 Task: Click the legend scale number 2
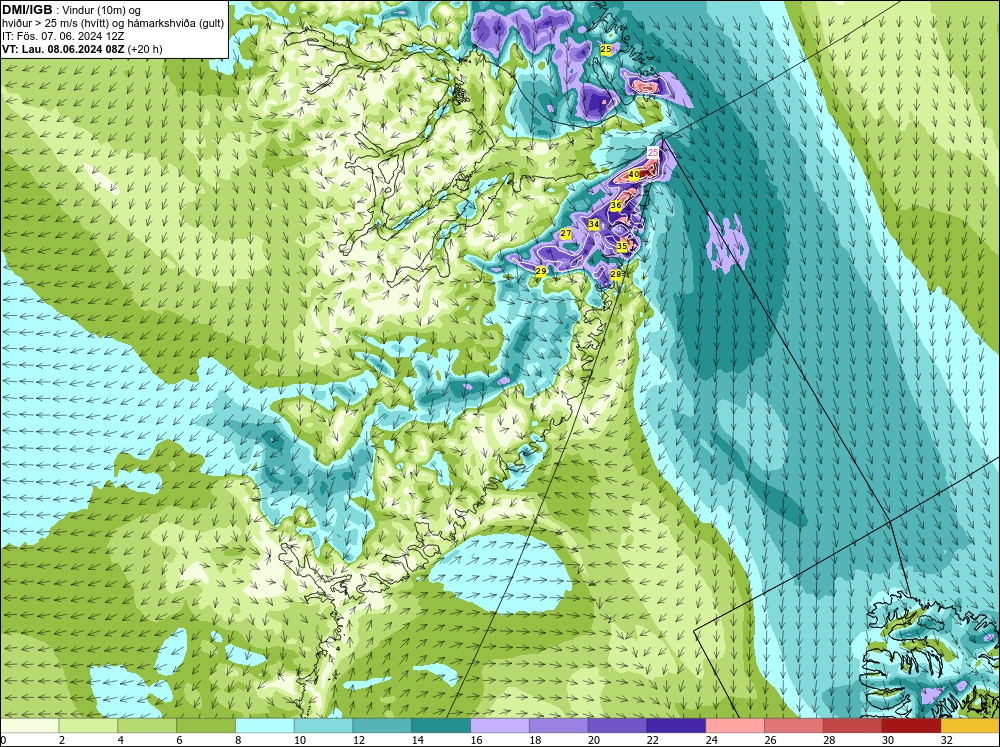coord(62,740)
